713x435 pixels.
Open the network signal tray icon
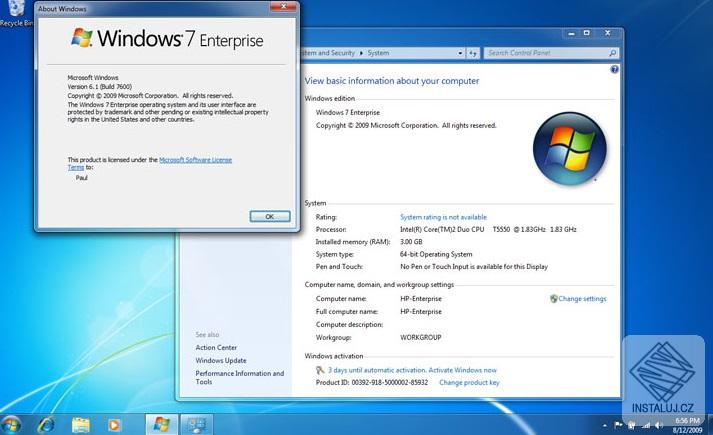tap(646, 425)
